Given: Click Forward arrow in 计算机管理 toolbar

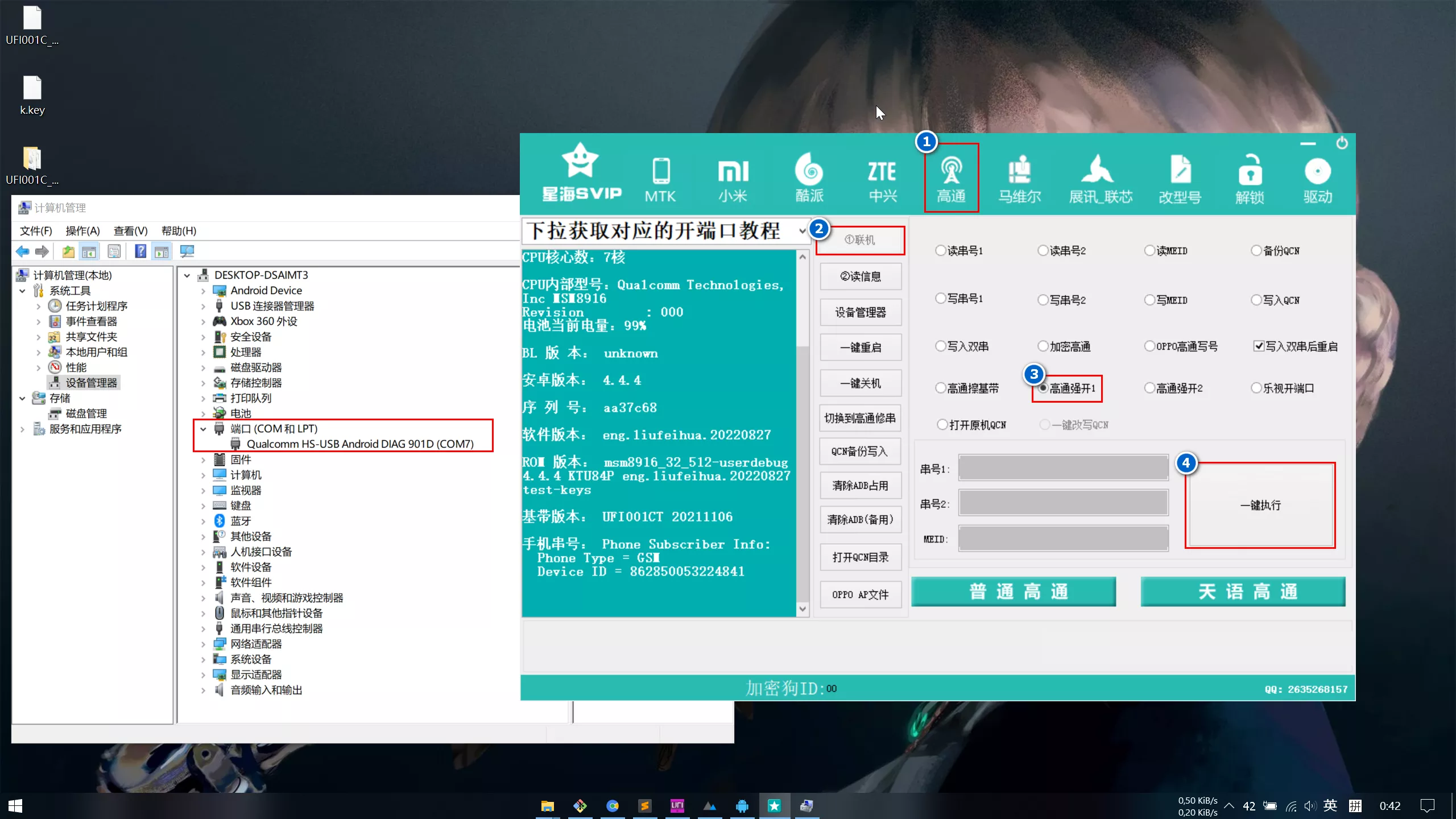Looking at the screenshot, I should point(42,251).
